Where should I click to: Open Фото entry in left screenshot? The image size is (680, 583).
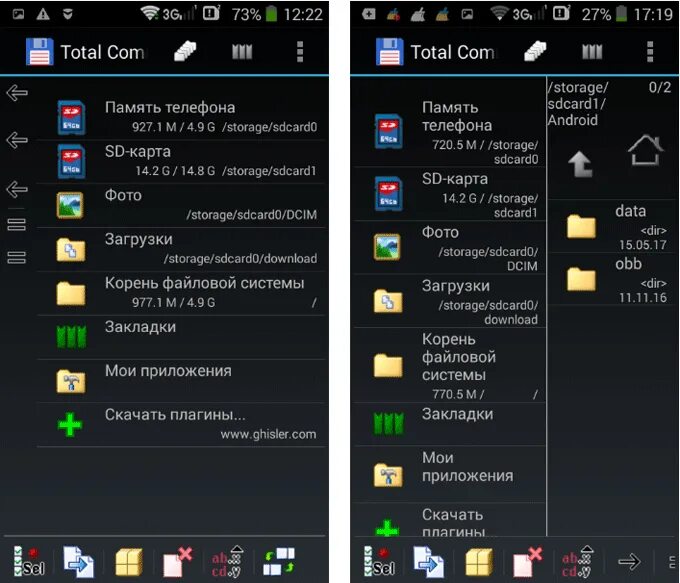click(181, 205)
